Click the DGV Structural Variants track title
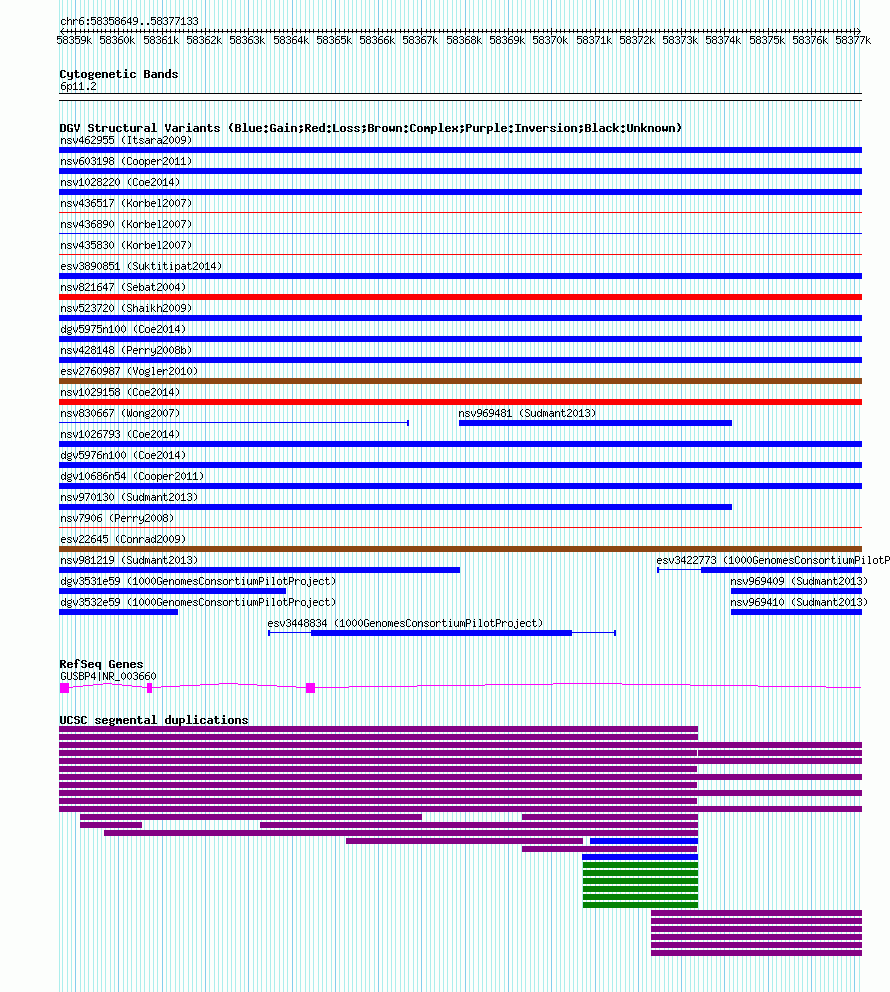The width and height of the screenshot is (890, 992). pos(371,128)
